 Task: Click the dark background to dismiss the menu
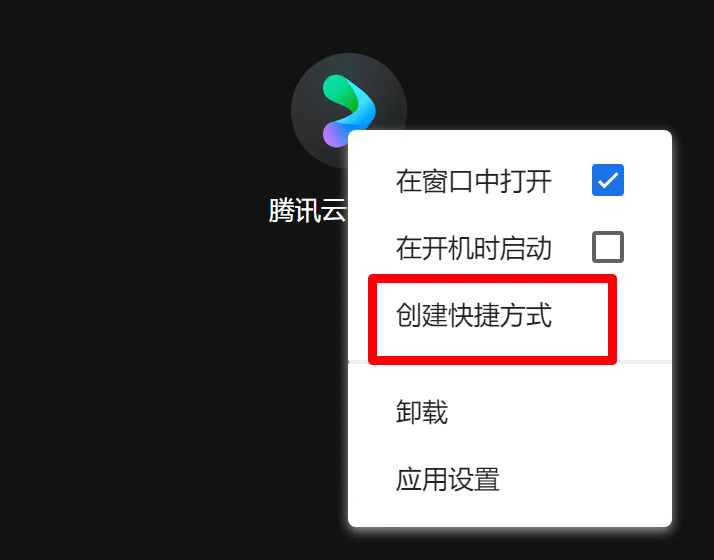137,364
